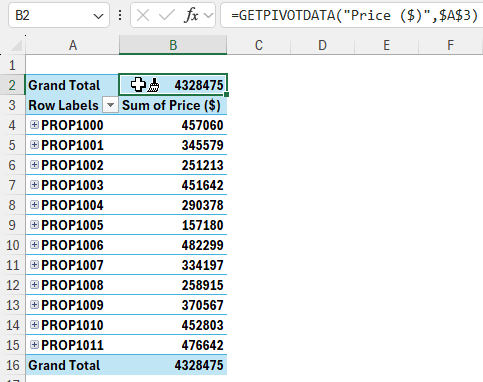Viewport: 483px width, 382px height.
Task: Select row 12 header
Action: [x=12, y=285]
